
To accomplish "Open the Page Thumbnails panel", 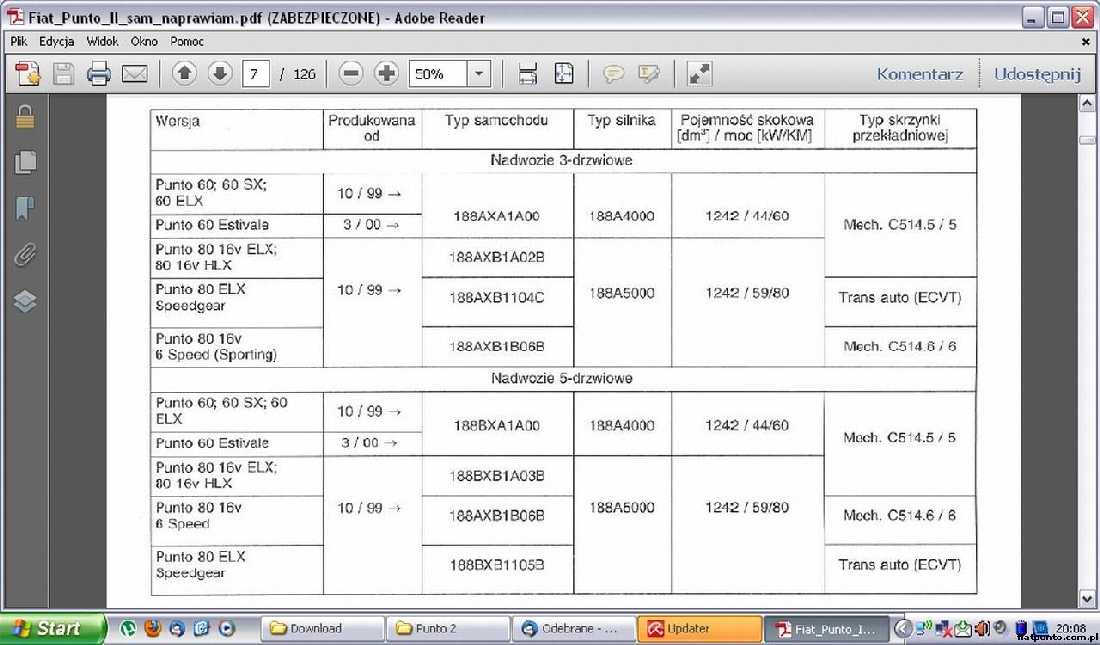I will click(25, 162).
